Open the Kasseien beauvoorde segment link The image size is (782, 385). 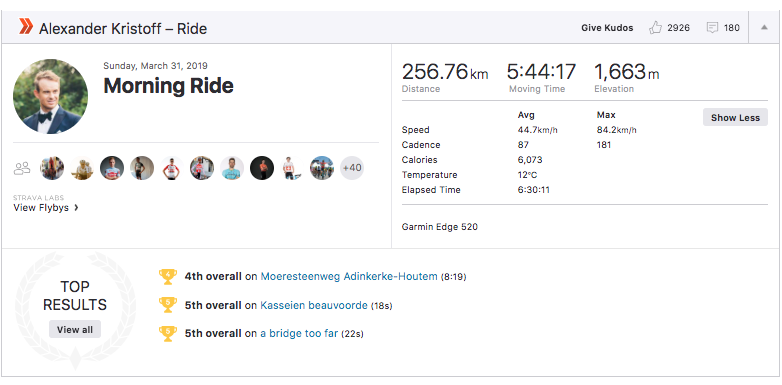click(314, 305)
